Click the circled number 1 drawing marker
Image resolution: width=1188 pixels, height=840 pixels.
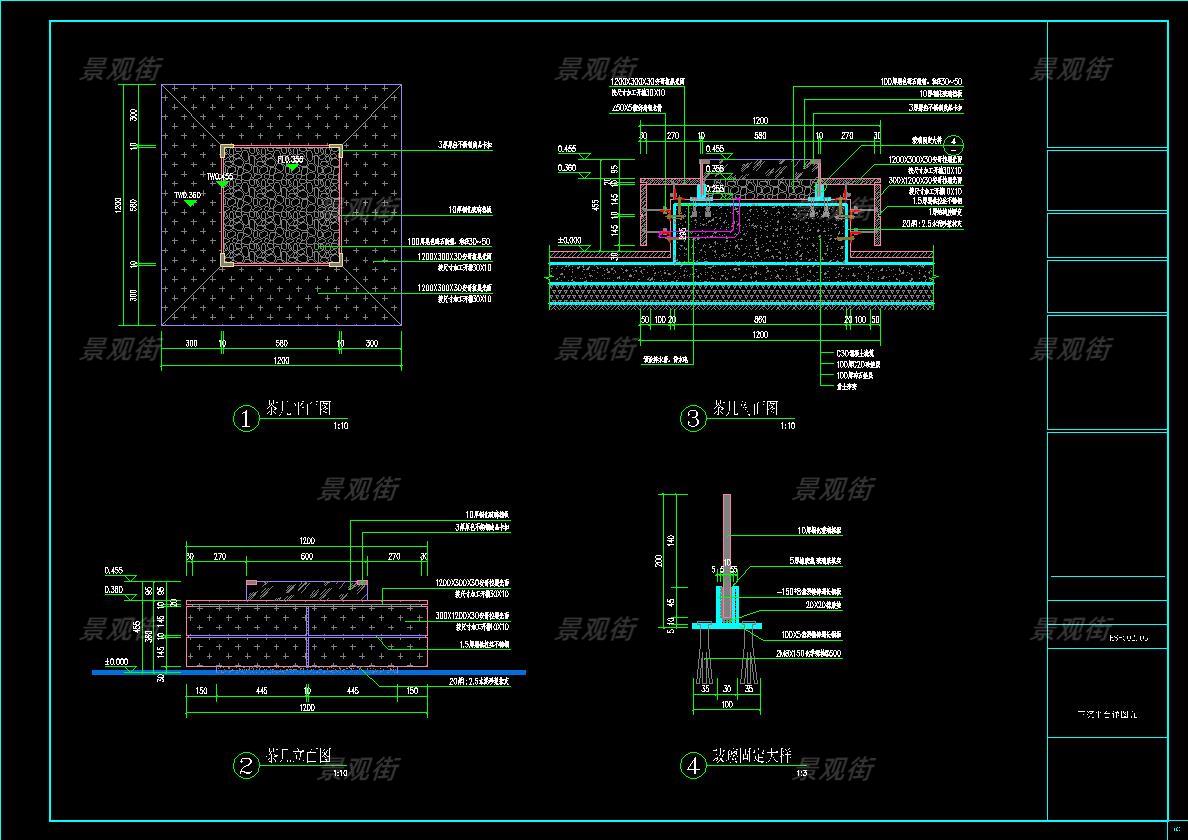coord(246,418)
